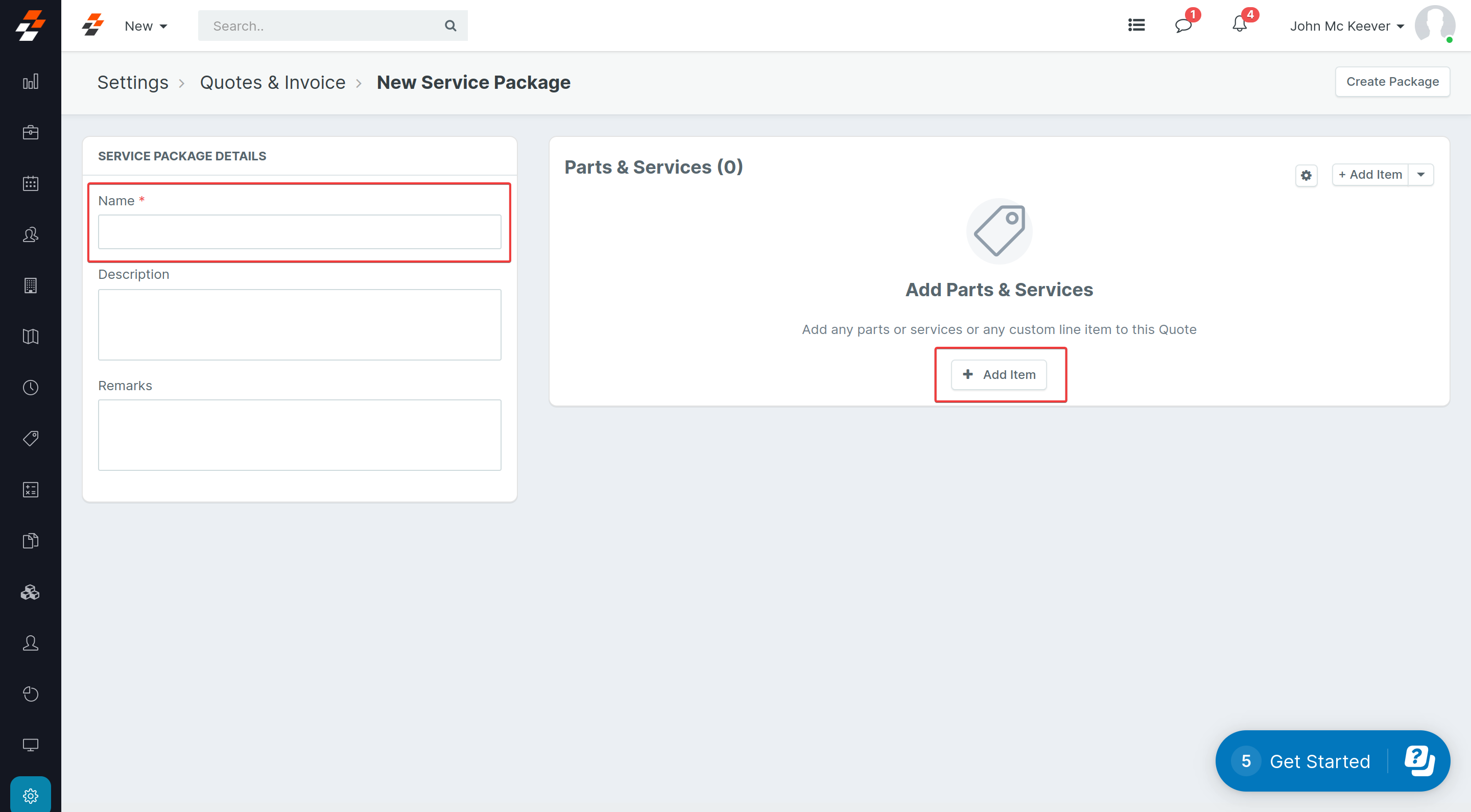Open the calendar schedule sidebar icon
The image size is (1471, 812).
pos(30,183)
